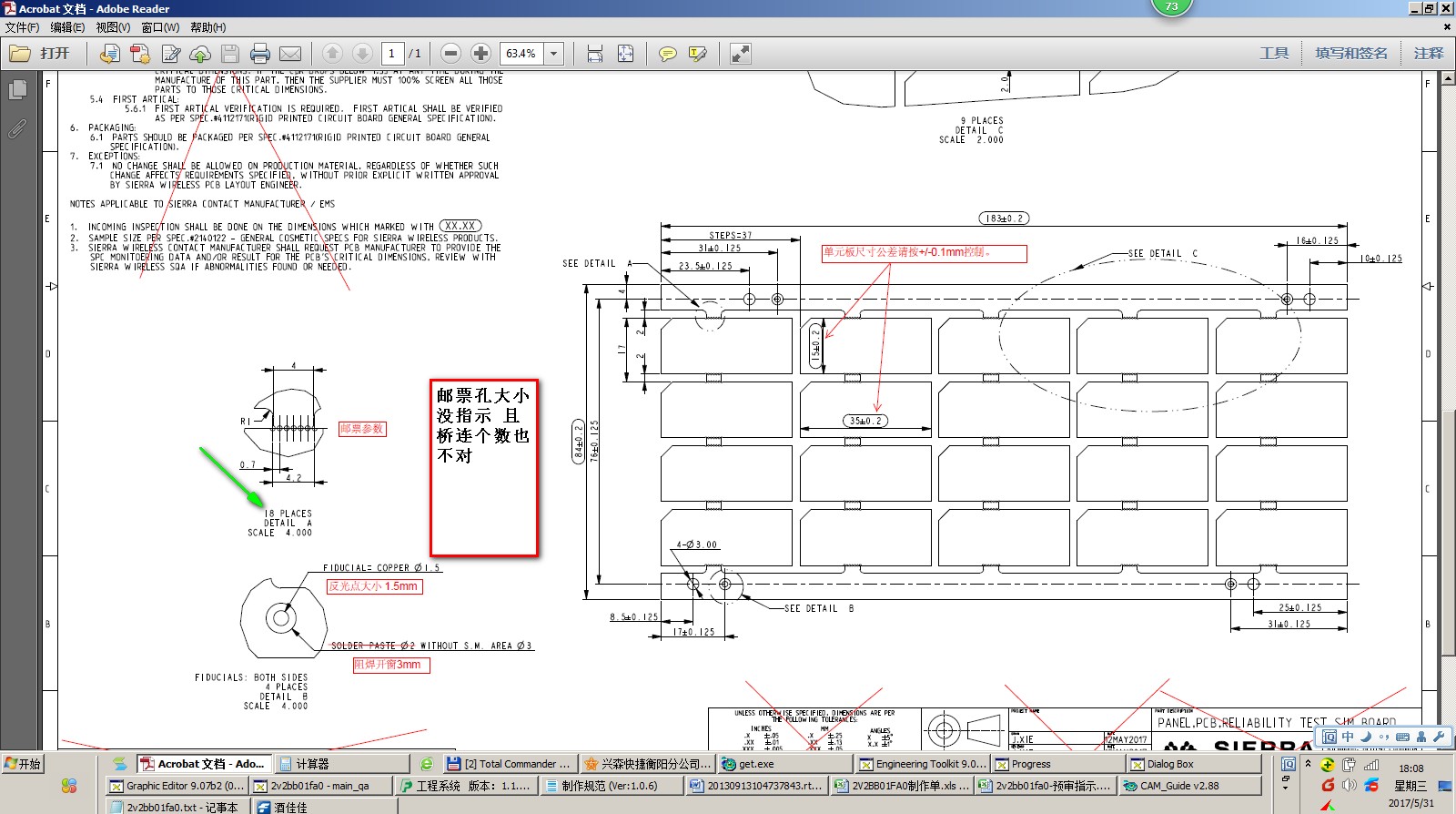1456x814 pixels.
Task: Click the Progress taskbar button
Action: click(x=1057, y=764)
